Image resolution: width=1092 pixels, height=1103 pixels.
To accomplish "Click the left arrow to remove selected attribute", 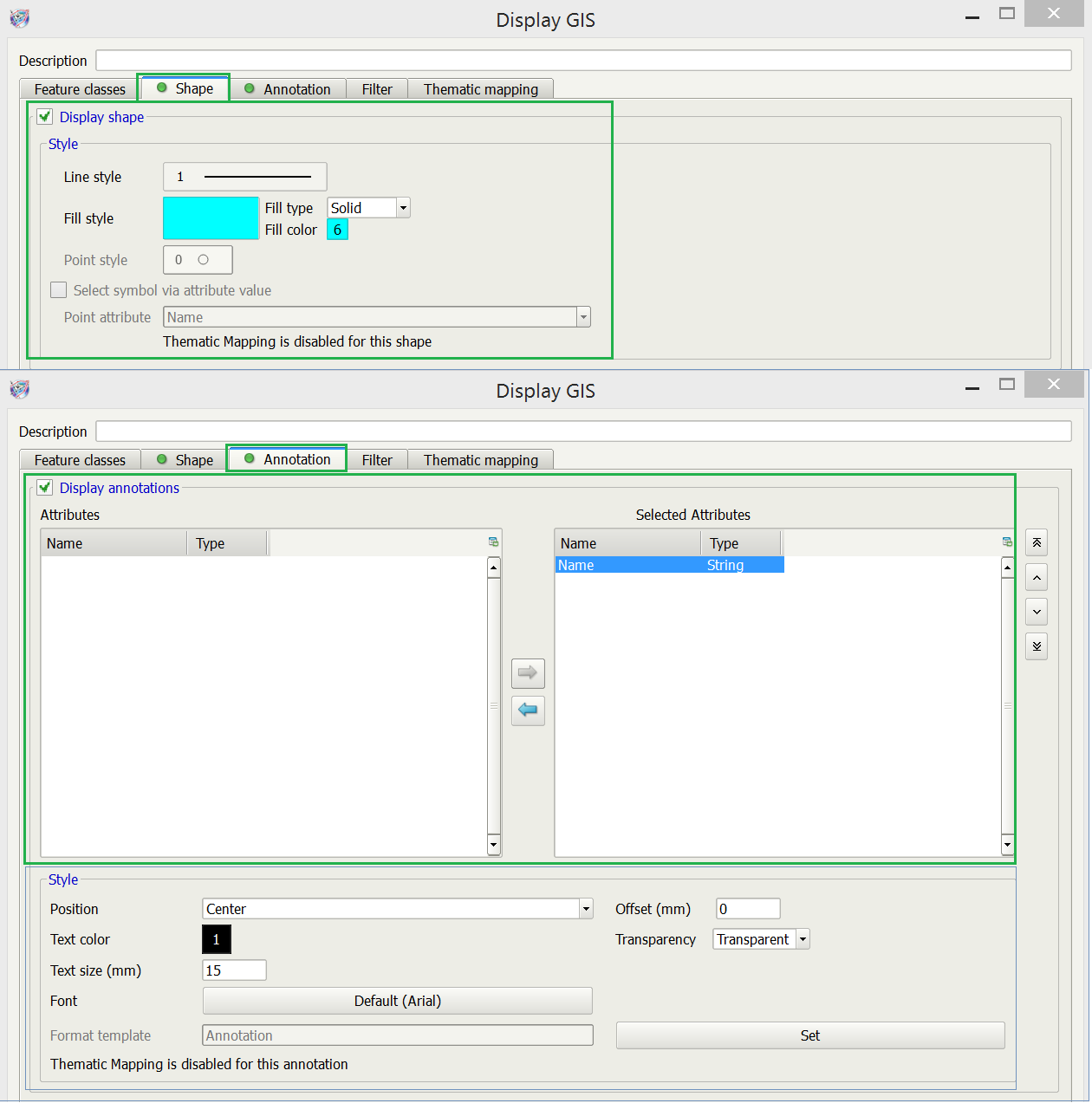I will (x=528, y=710).
